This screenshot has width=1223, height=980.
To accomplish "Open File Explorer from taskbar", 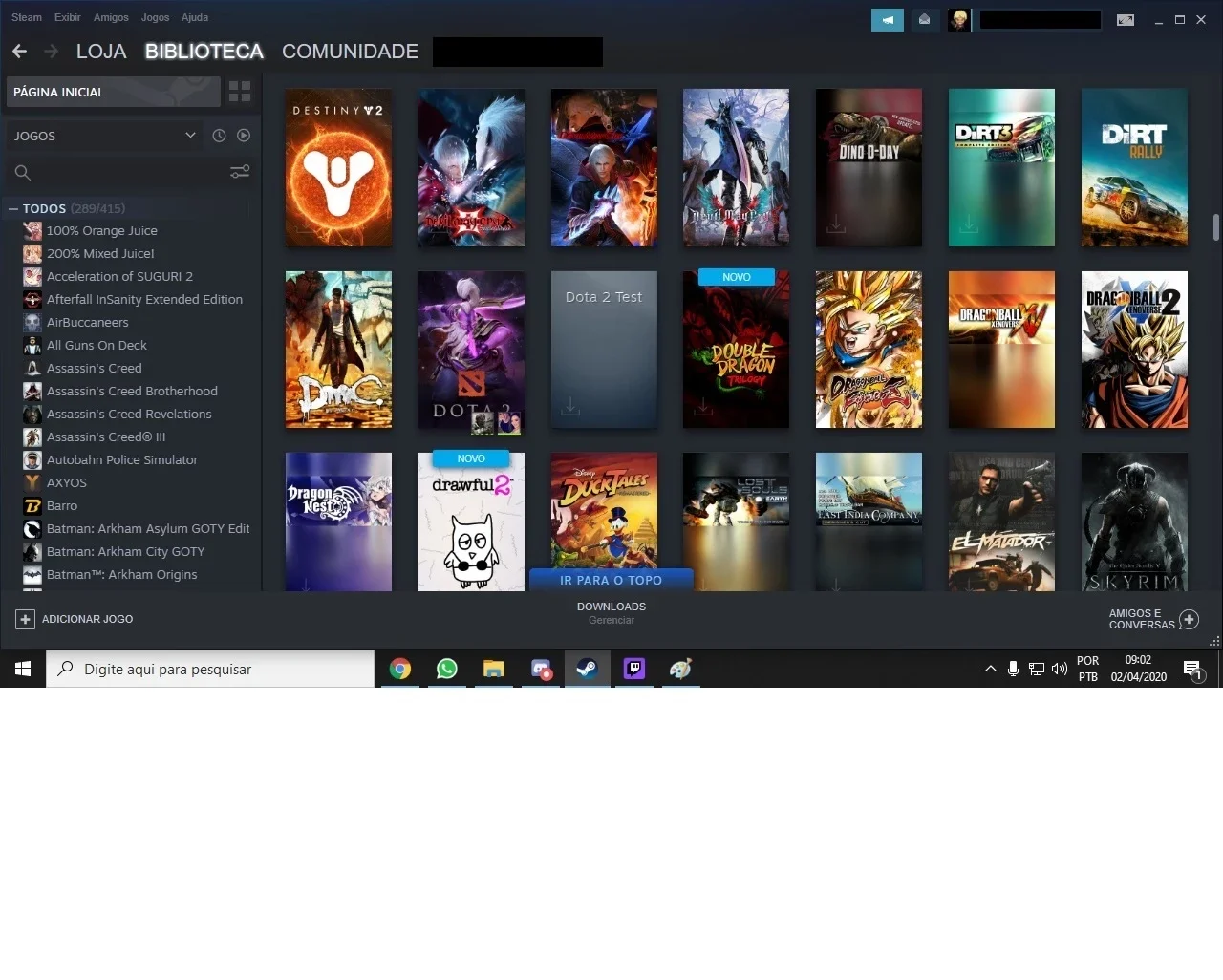I will 493,669.
